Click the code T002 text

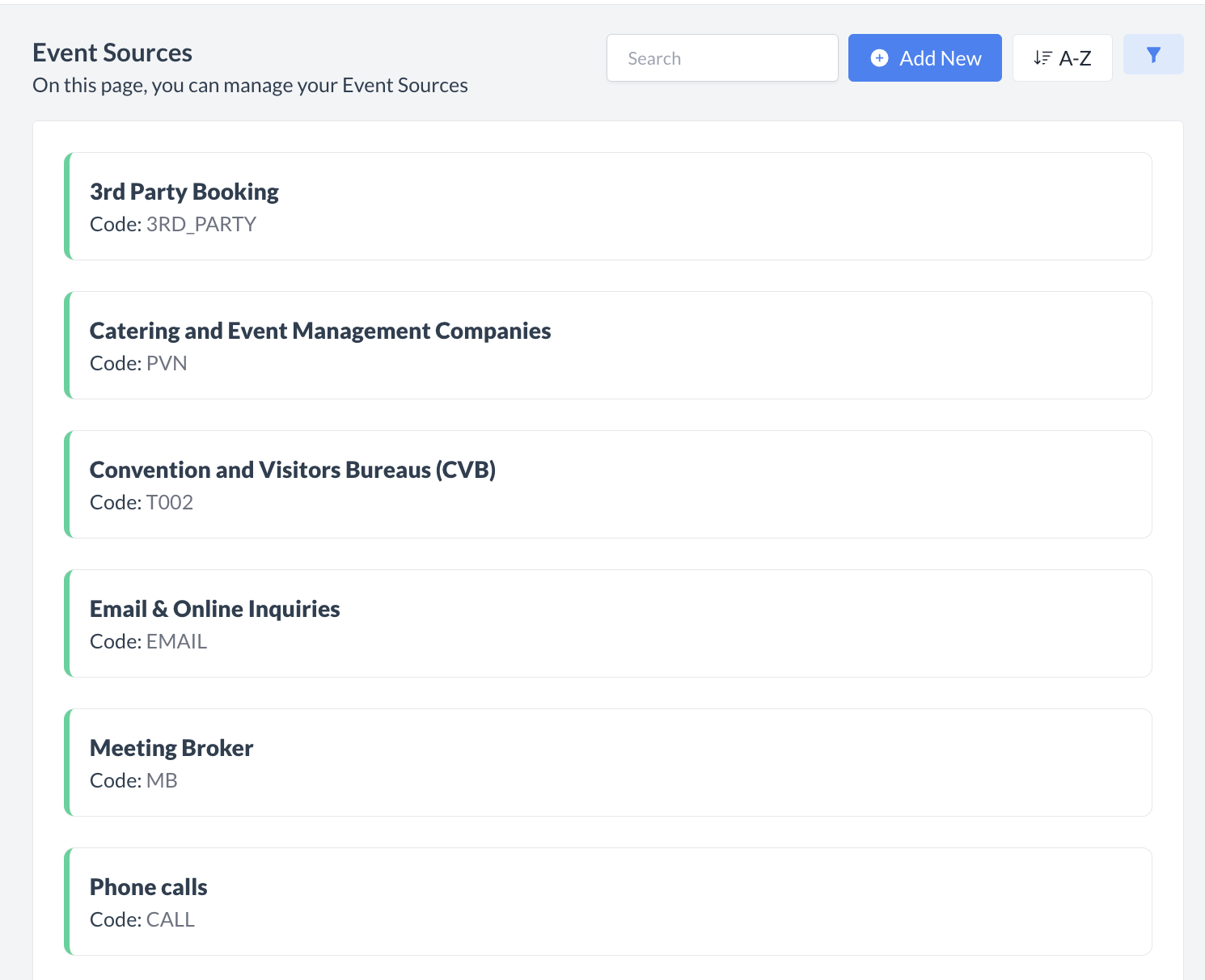coord(170,503)
